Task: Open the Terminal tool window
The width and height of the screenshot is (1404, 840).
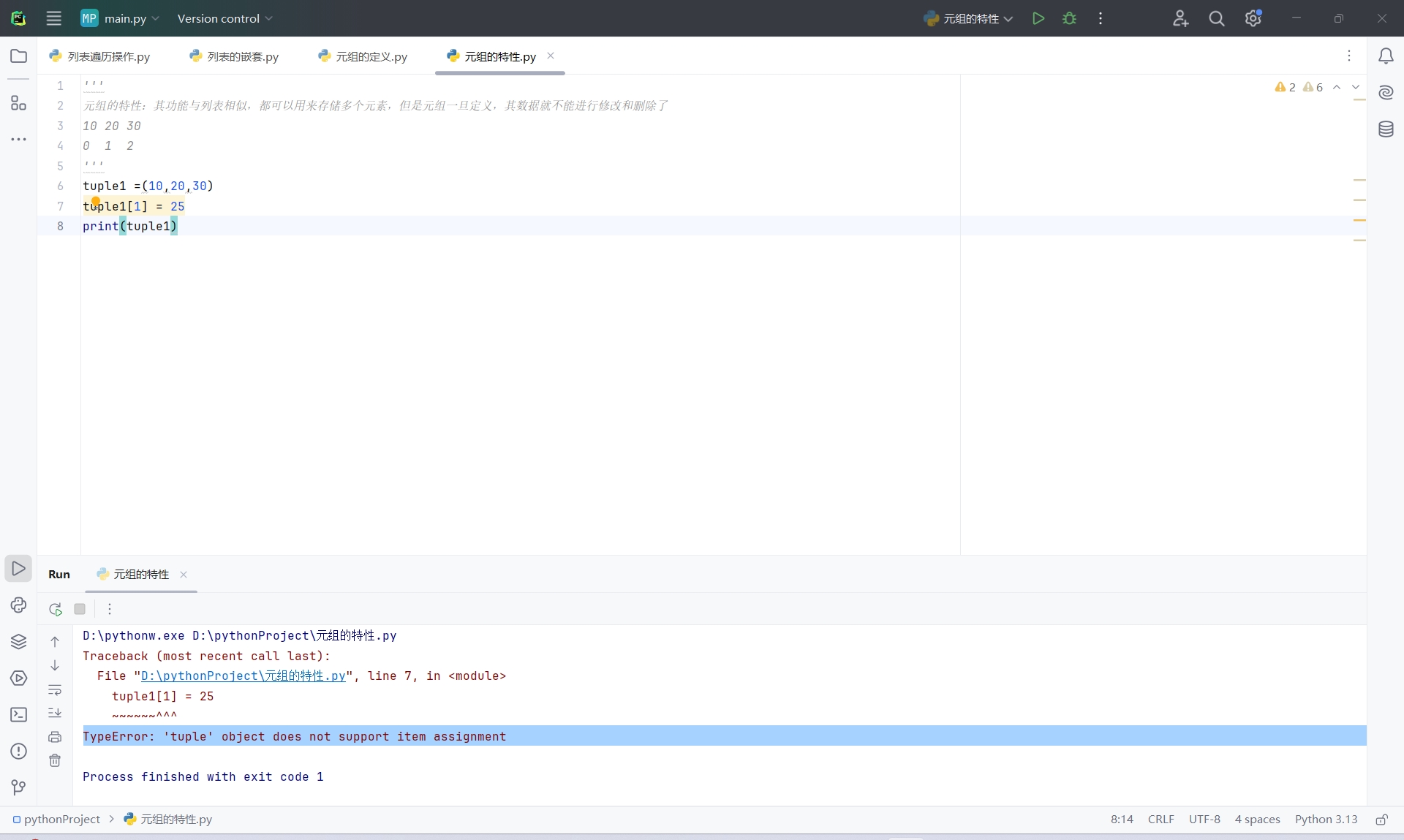Action: tap(18, 714)
